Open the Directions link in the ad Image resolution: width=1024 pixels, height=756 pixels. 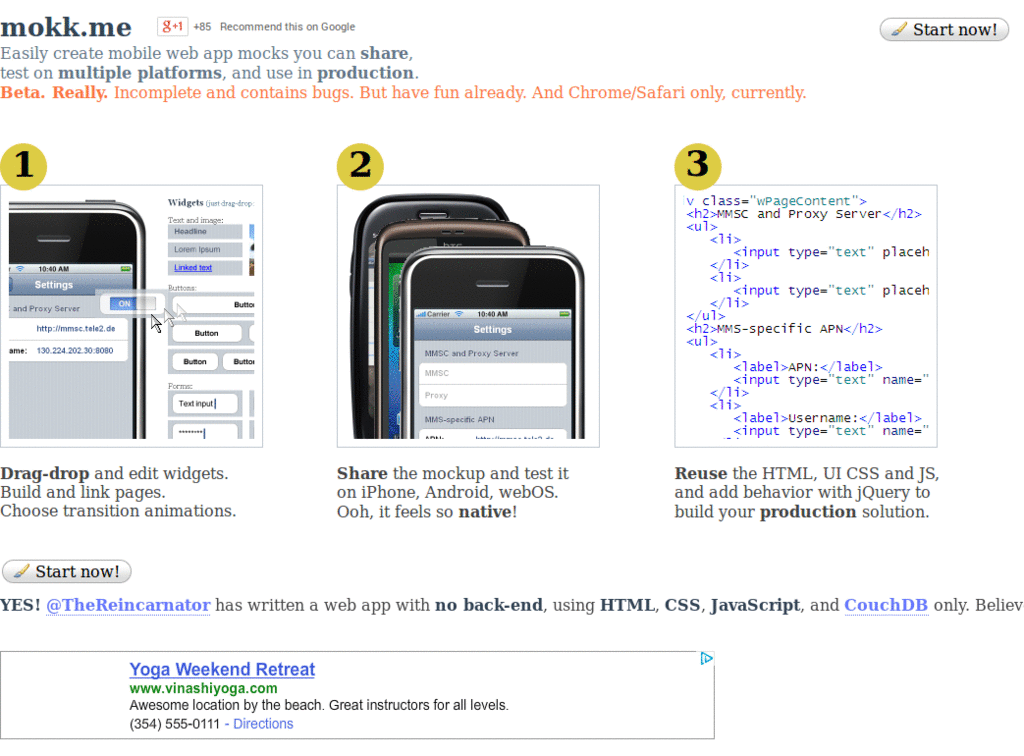[263, 723]
